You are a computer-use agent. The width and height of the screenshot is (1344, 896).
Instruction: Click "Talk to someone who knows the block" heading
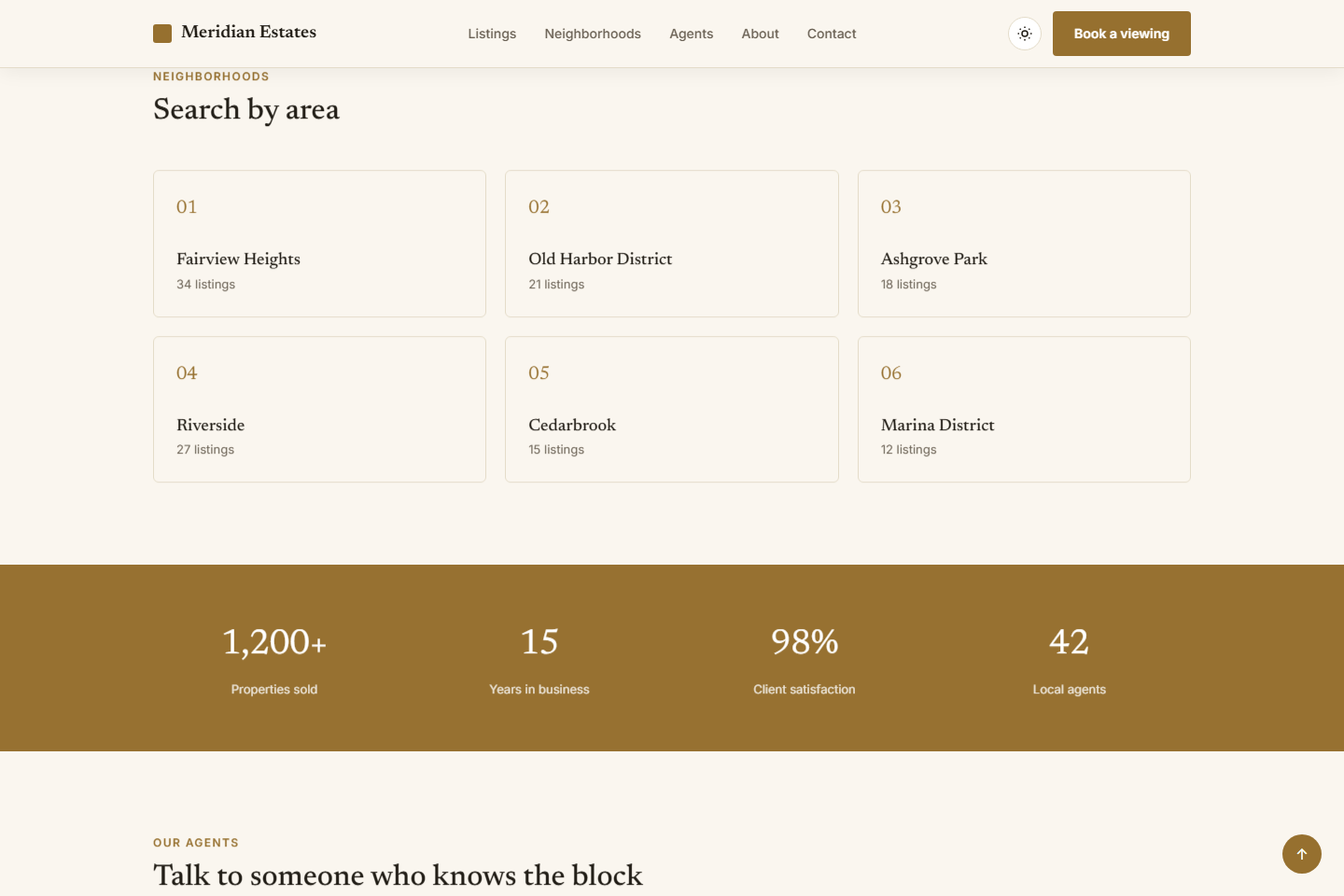click(x=399, y=875)
